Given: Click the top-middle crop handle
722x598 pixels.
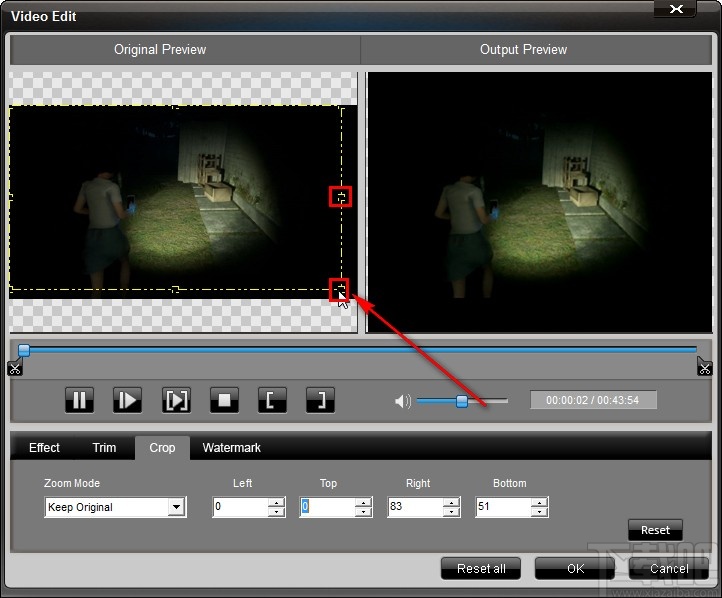Looking at the screenshot, I should click(x=175, y=107).
